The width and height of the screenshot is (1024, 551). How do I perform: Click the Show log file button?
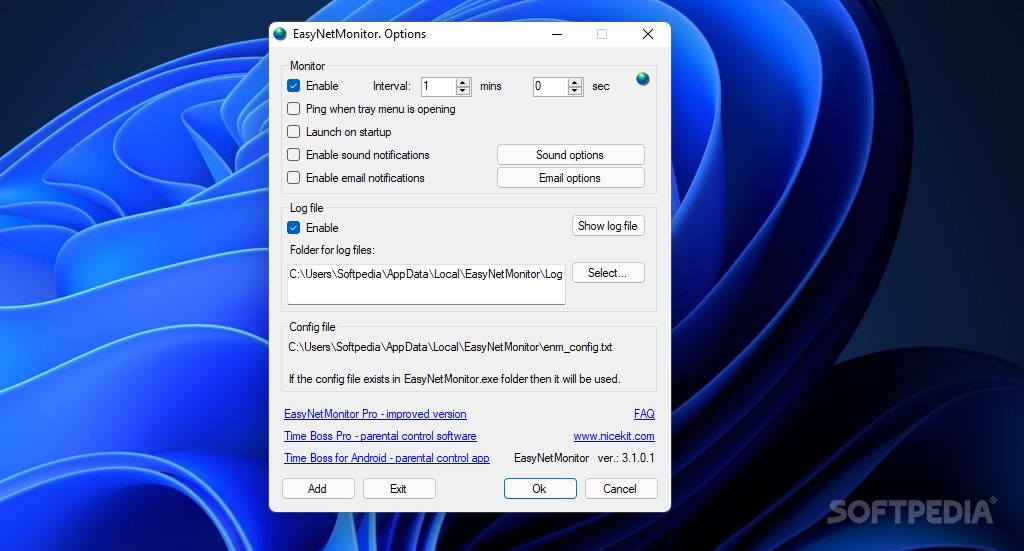point(608,226)
